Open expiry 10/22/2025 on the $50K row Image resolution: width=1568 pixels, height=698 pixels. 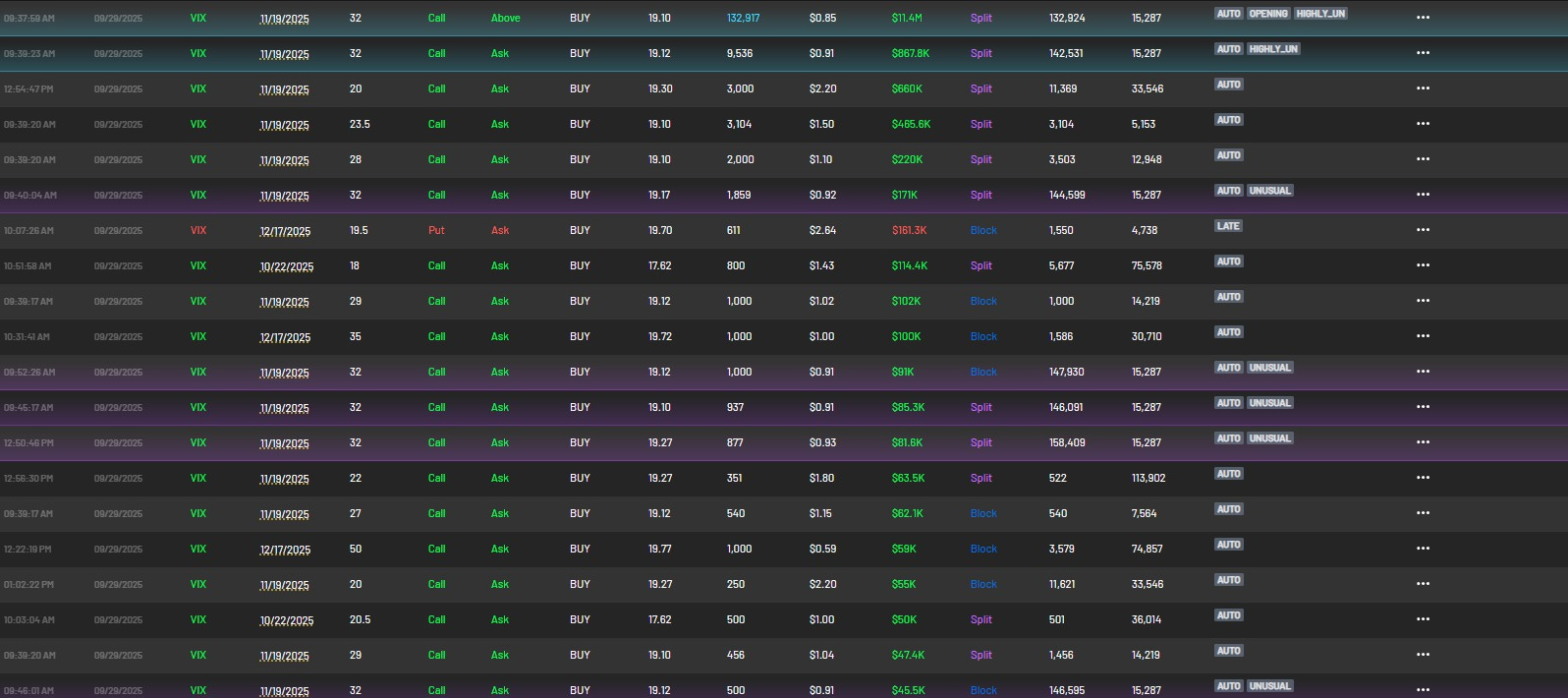pos(287,620)
